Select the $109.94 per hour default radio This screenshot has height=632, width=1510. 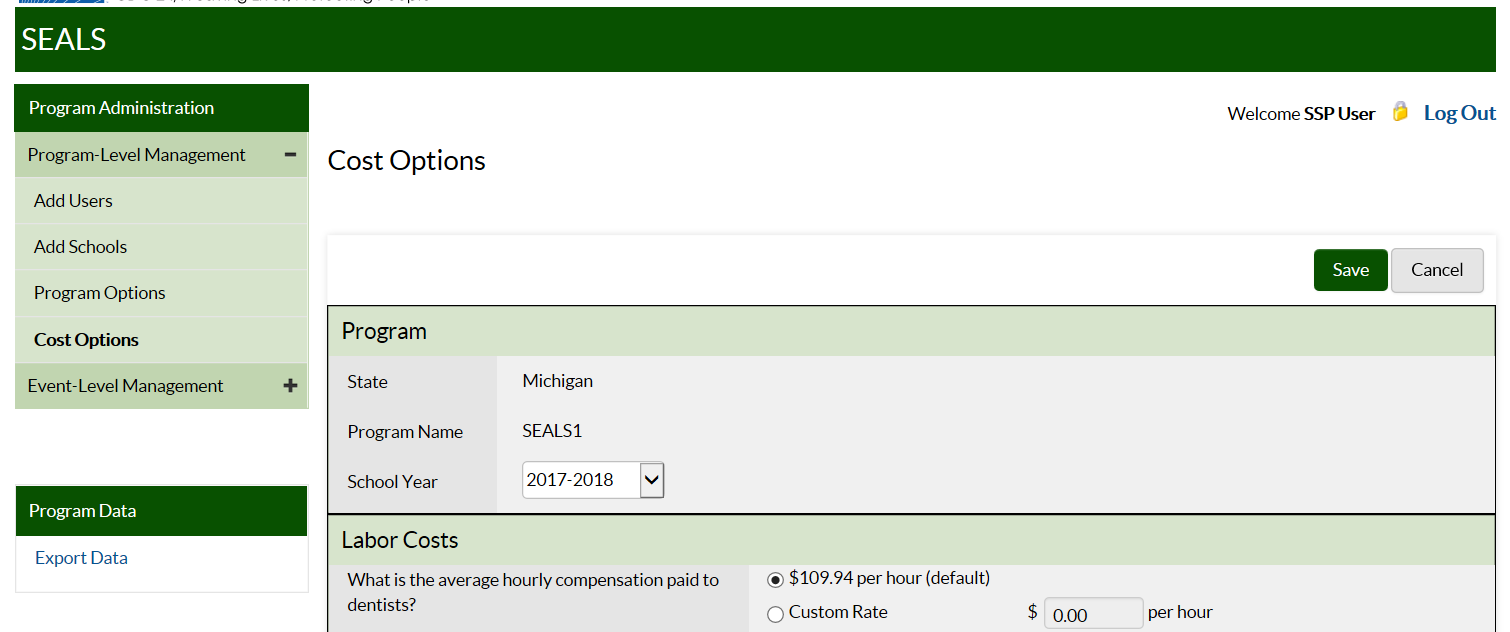pyautogui.click(x=775, y=580)
